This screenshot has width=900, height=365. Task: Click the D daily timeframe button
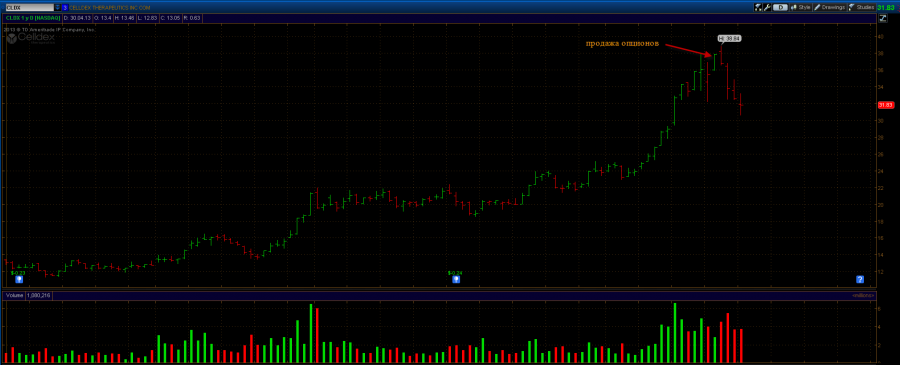point(780,7)
